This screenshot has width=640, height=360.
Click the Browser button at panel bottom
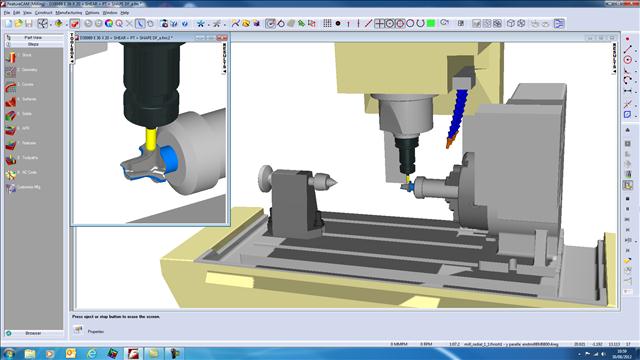(x=33, y=333)
